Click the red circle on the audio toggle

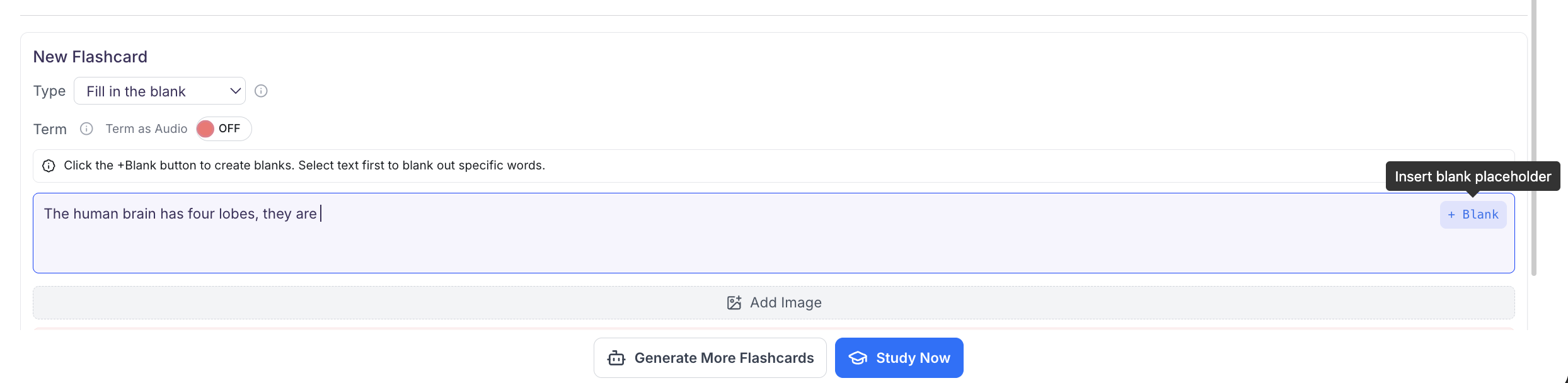click(207, 129)
